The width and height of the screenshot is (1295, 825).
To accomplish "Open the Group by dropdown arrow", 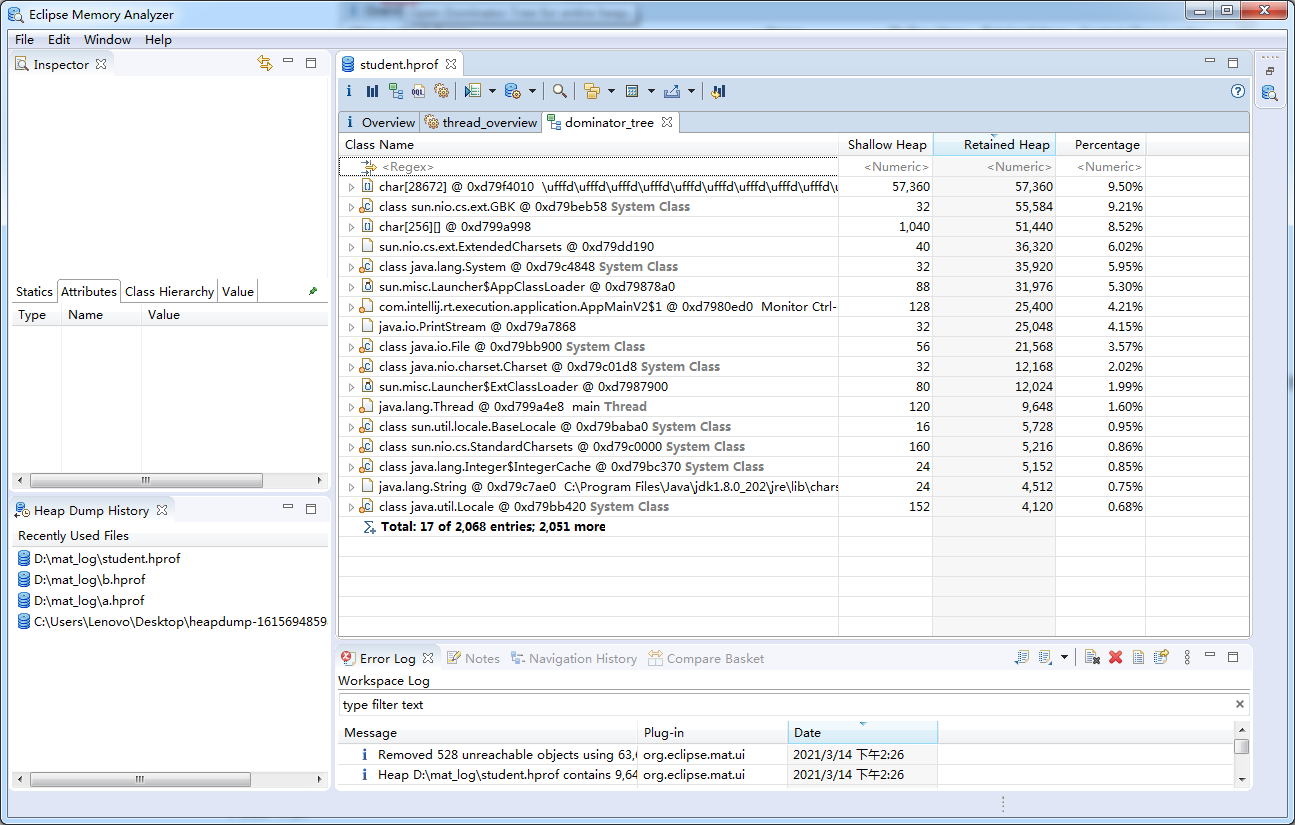I will [x=611, y=91].
